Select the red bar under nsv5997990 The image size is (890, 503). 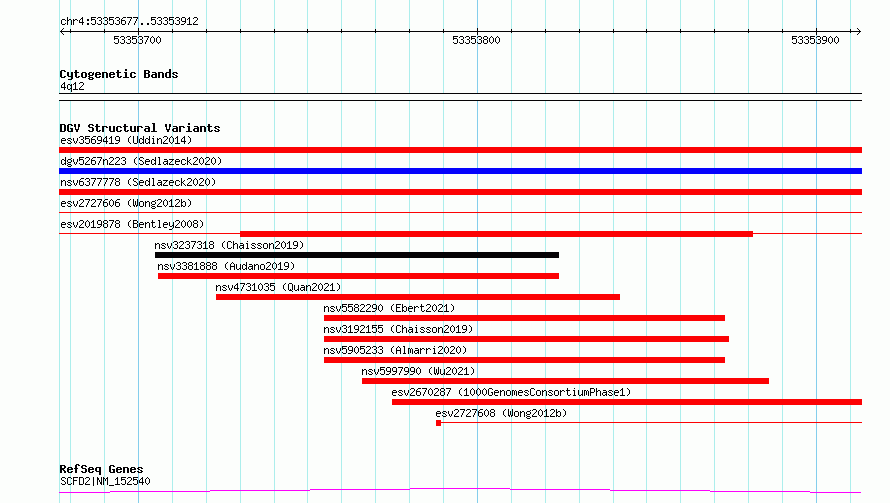tap(565, 381)
